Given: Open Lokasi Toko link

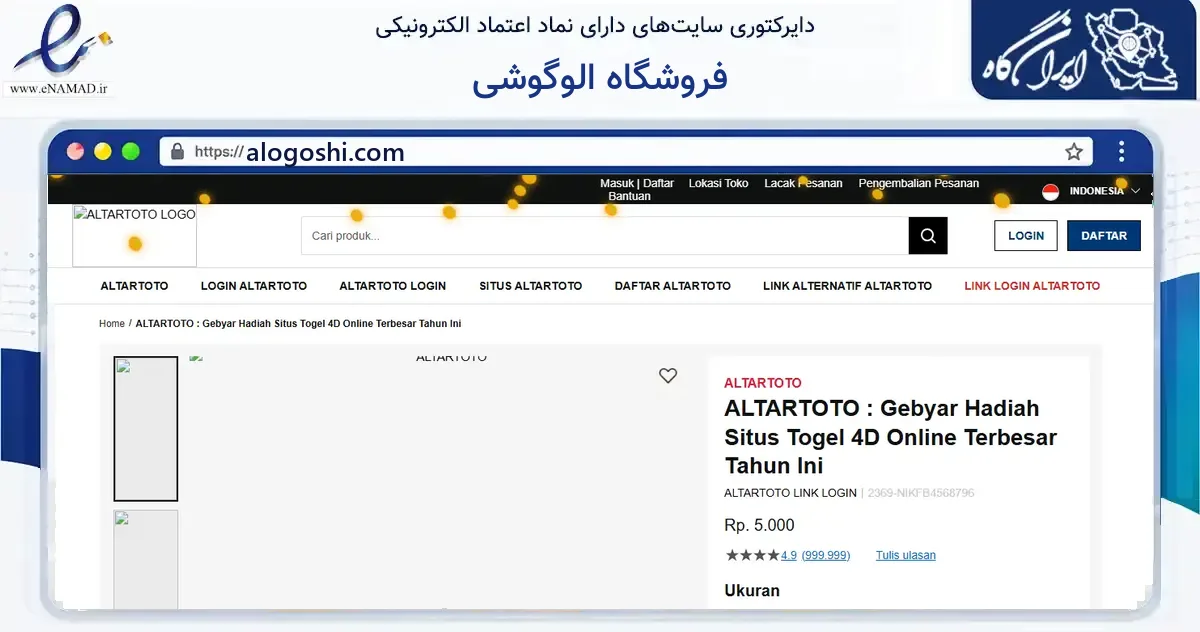Looking at the screenshot, I should point(719,184).
